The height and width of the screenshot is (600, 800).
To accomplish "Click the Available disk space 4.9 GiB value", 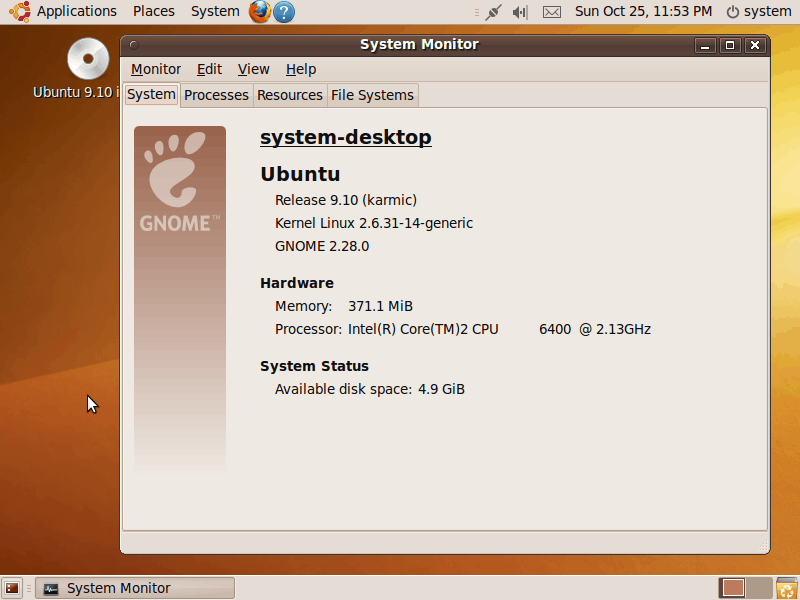I will click(x=441, y=389).
